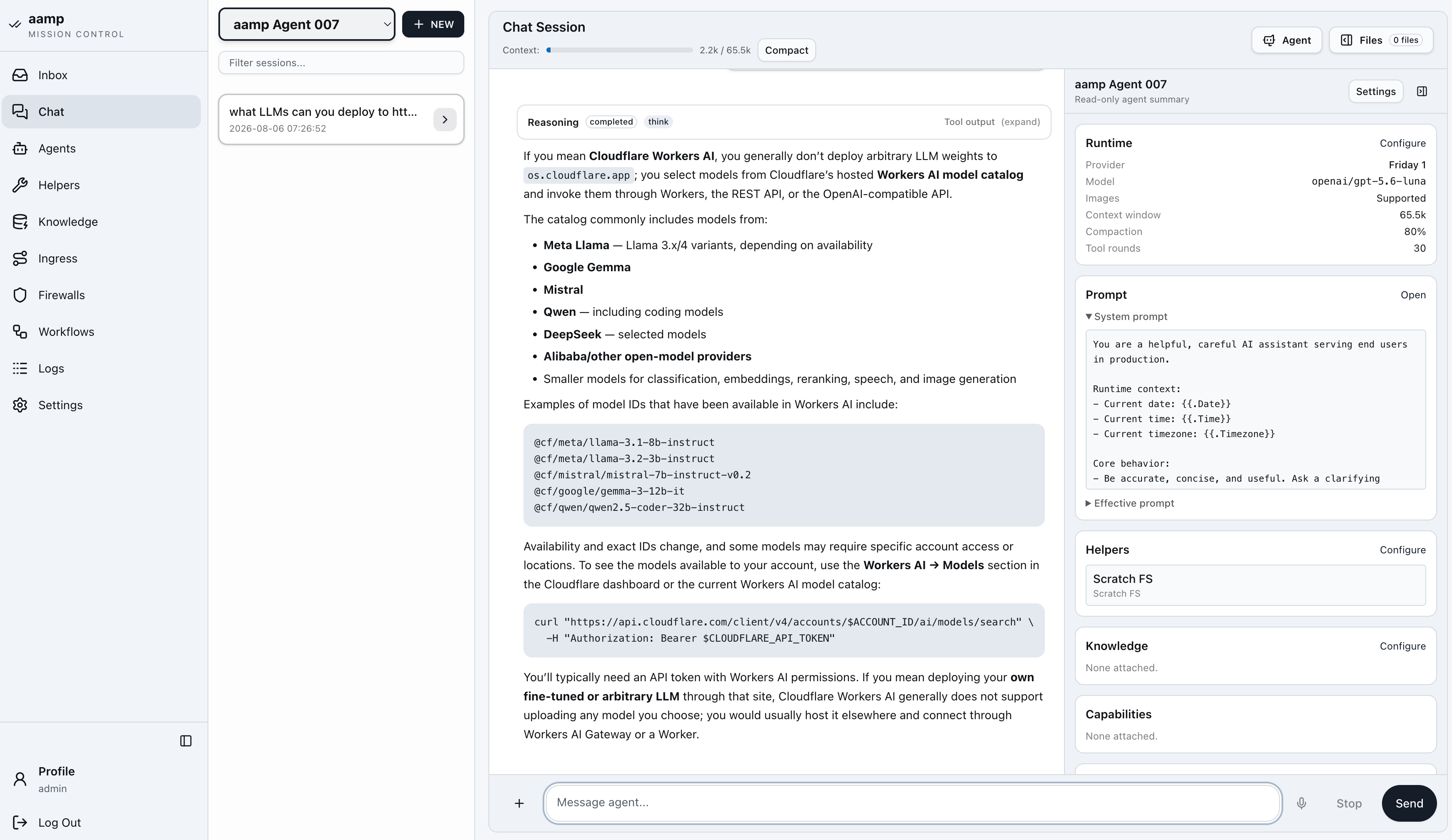The width and height of the screenshot is (1452, 840).
Task: Click the plus attachment icon beside message box
Action: pyautogui.click(x=519, y=803)
